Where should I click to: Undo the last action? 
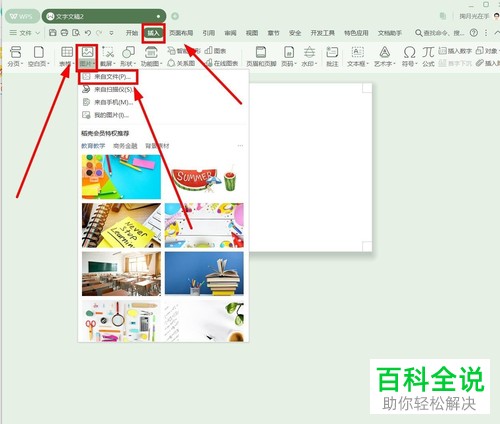tap(88, 33)
